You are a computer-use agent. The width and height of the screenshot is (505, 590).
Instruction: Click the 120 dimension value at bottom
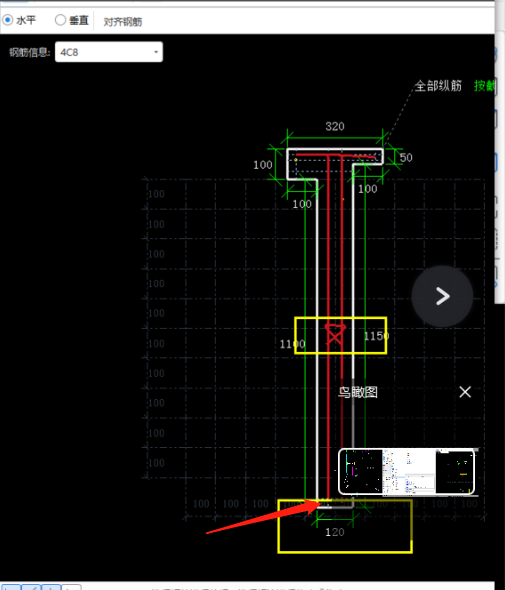[335, 532]
